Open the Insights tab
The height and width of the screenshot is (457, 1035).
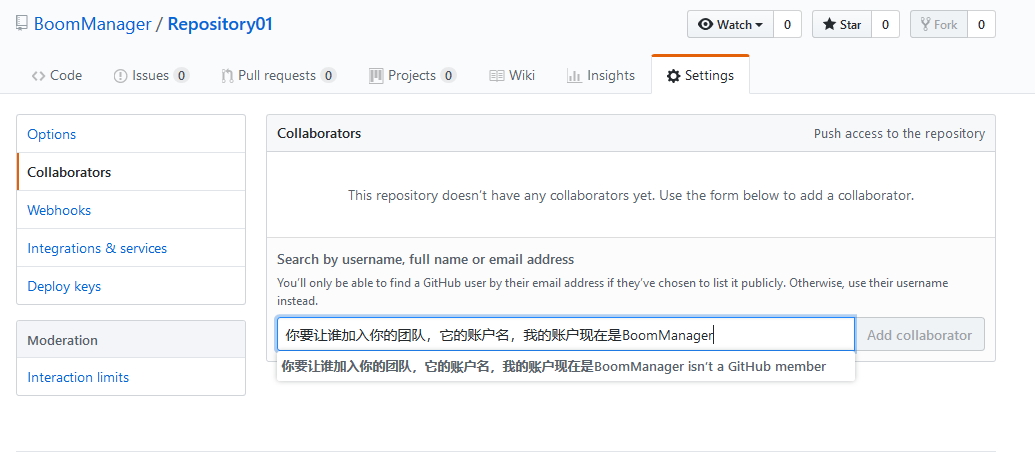point(601,76)
